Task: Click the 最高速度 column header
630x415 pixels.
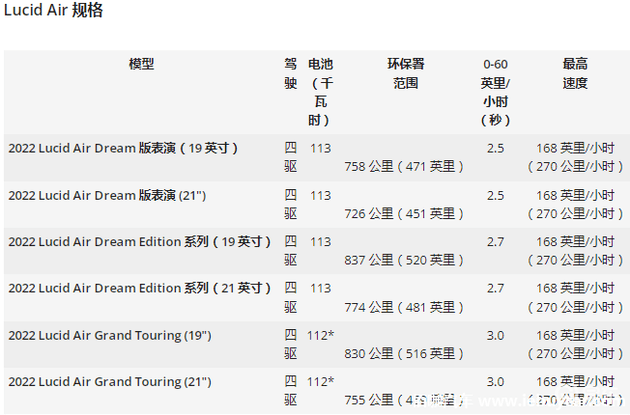Action: click(575, 74)
